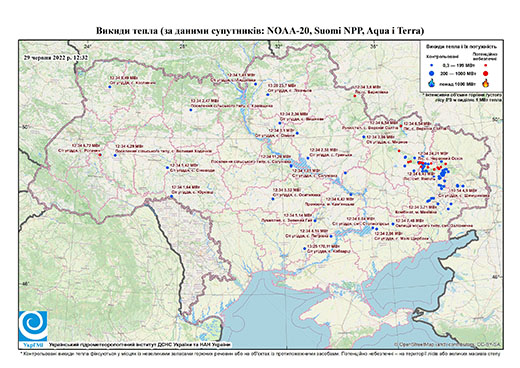Select the blue 23,7 MW marker near Kyiv

coord(268,95)
